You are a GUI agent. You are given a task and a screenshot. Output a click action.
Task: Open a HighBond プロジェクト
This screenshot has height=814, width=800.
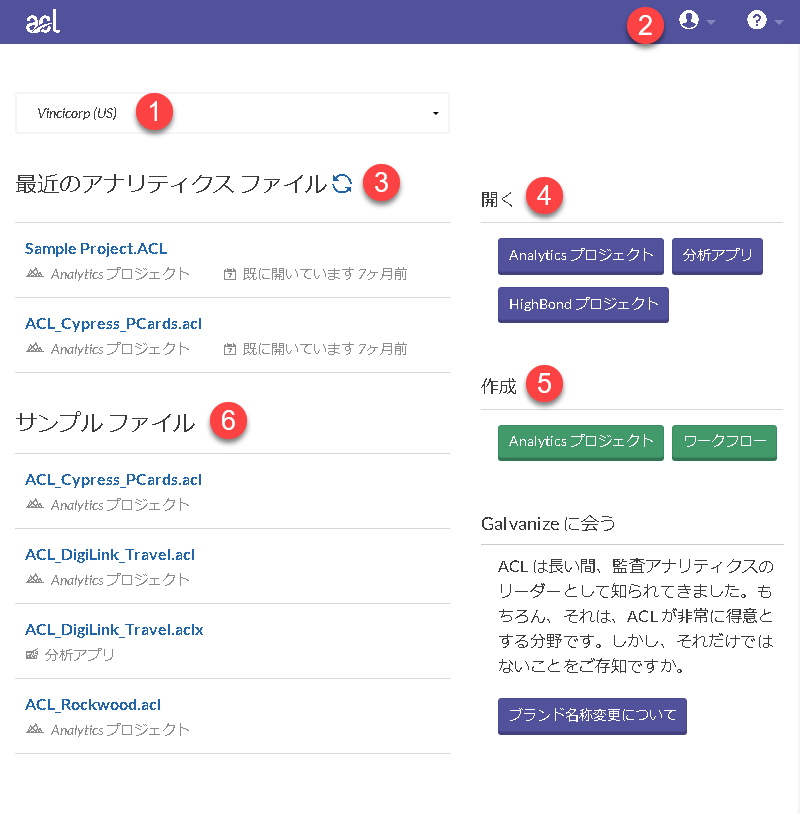tap(583, 304)
